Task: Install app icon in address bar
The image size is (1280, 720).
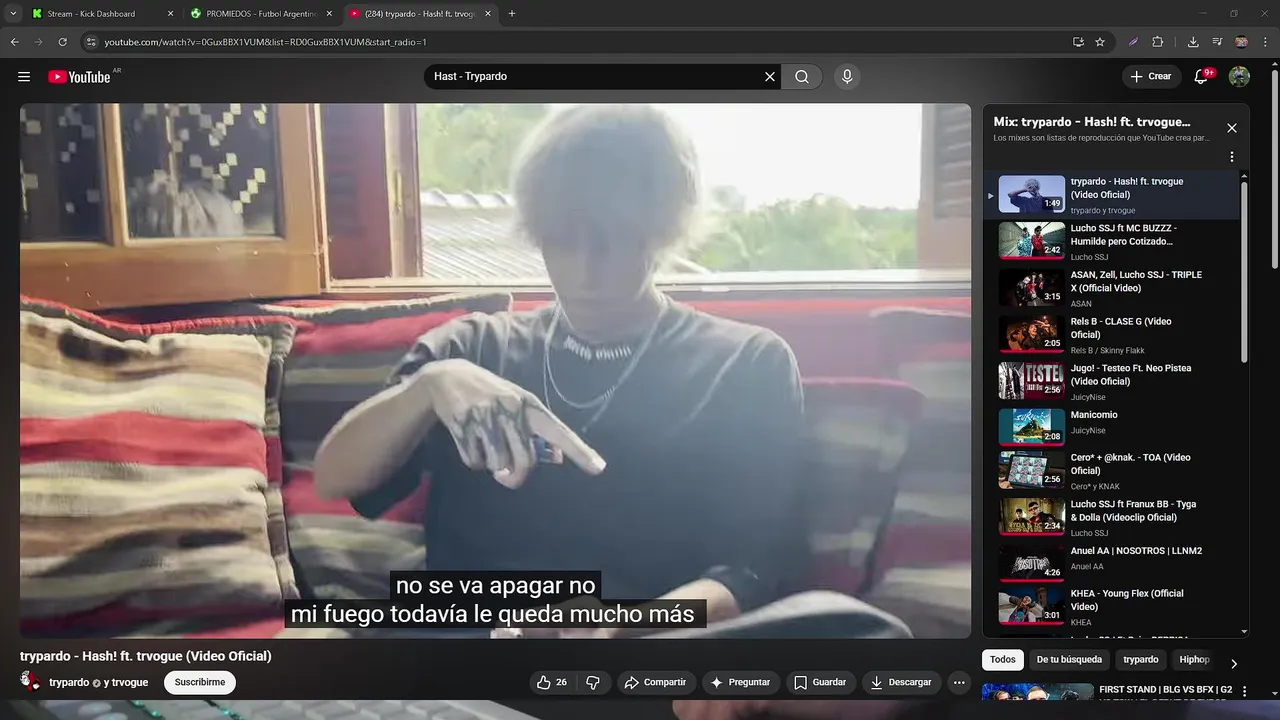Action: point(1078,42)
